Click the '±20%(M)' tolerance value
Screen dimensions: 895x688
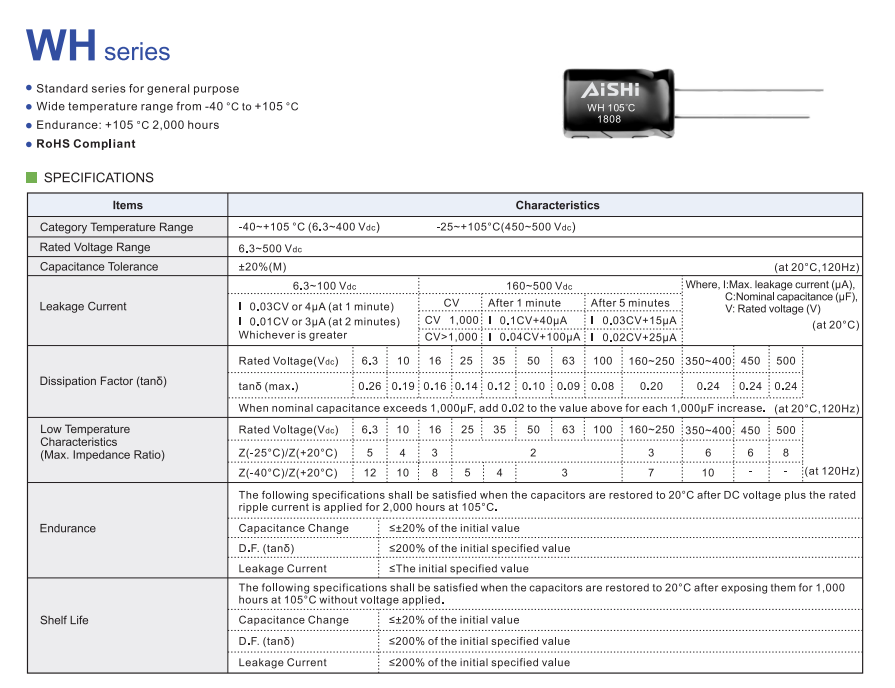(x=262, y=267)
